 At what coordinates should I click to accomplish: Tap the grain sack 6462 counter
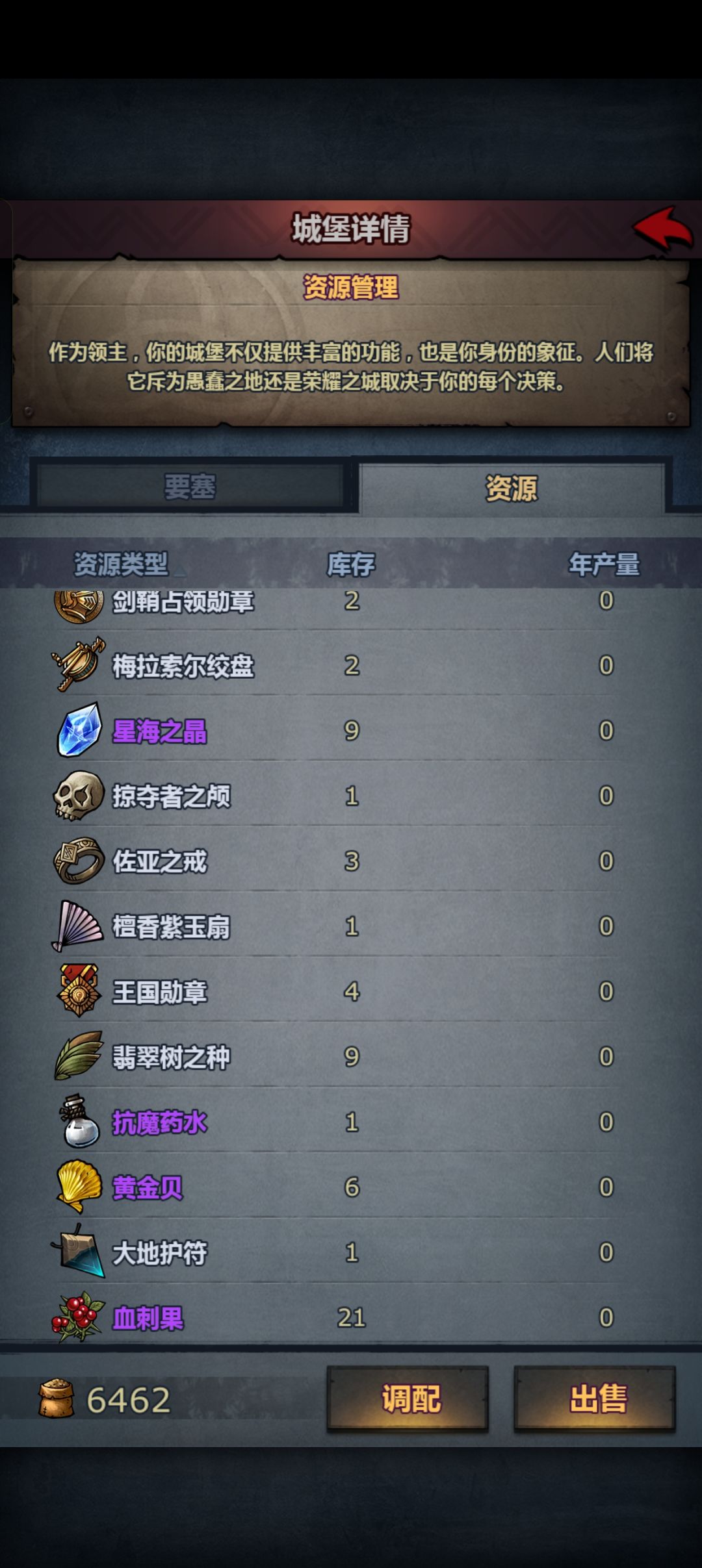click(x=105, y=1399)
